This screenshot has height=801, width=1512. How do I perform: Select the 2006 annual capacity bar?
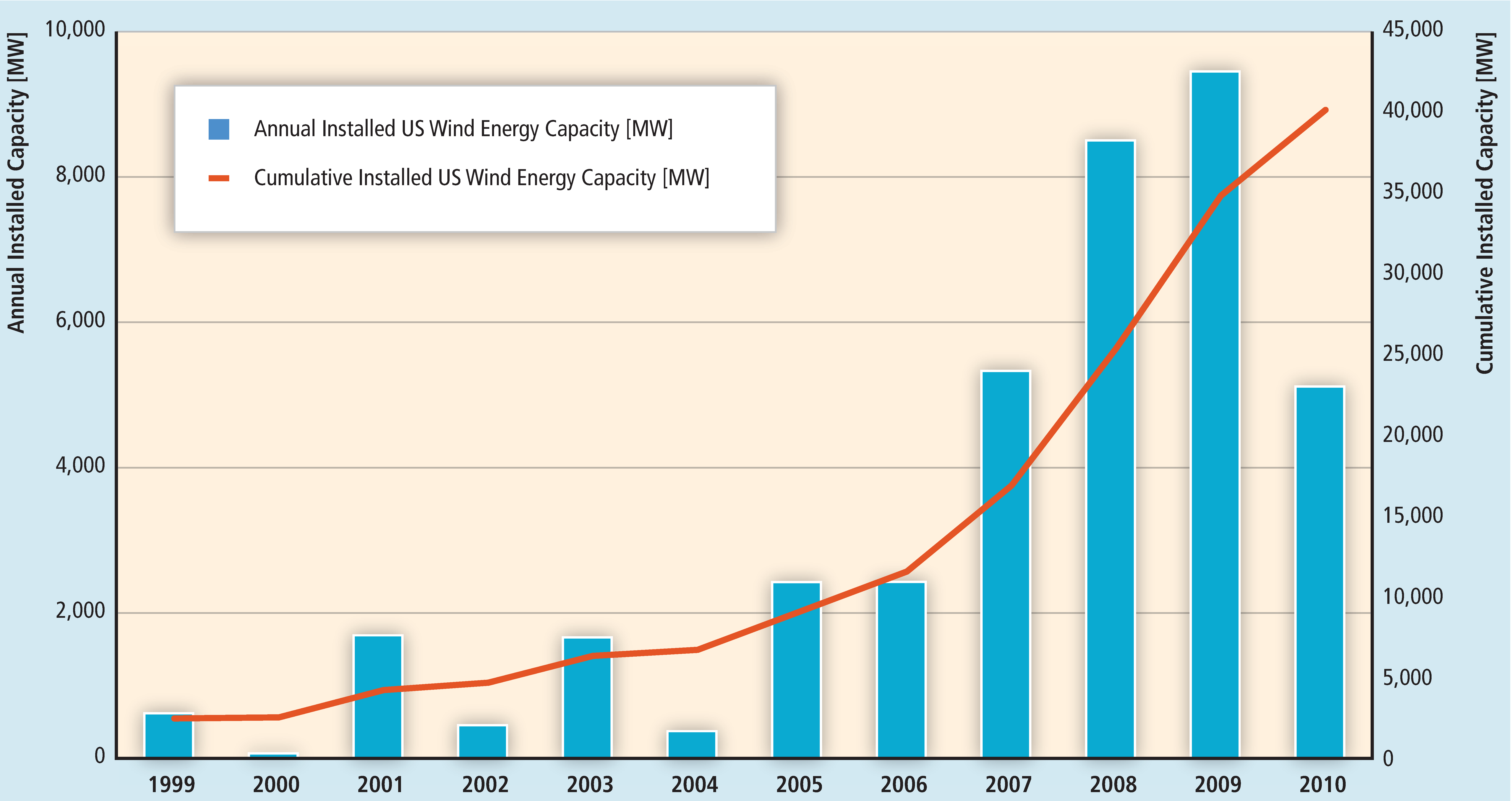(x=902, y=670)
